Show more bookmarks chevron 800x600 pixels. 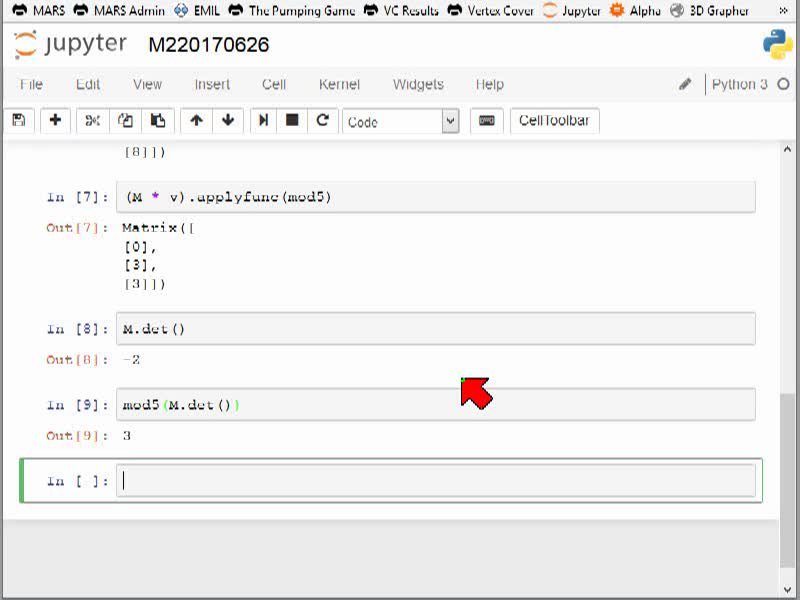(783, 10)
